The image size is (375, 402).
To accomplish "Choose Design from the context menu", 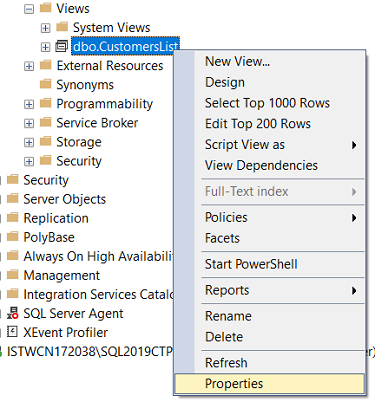I will pyautogui.click(x=269, y=82).
